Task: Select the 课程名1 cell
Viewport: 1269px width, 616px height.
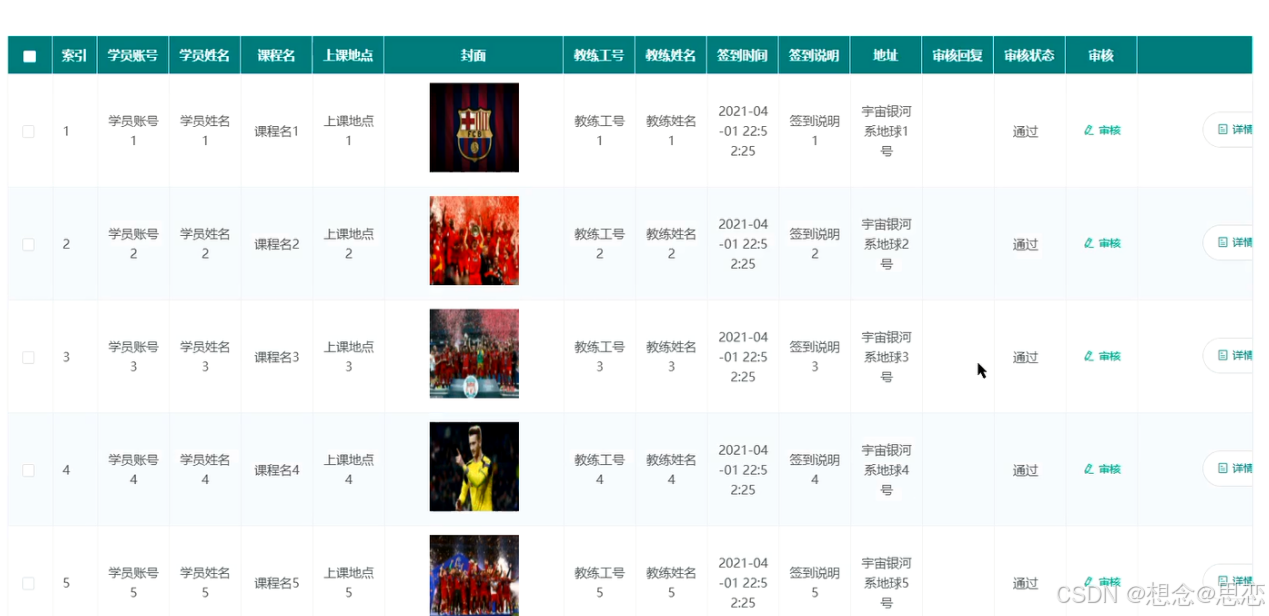Action: click(x=277, y=131)
